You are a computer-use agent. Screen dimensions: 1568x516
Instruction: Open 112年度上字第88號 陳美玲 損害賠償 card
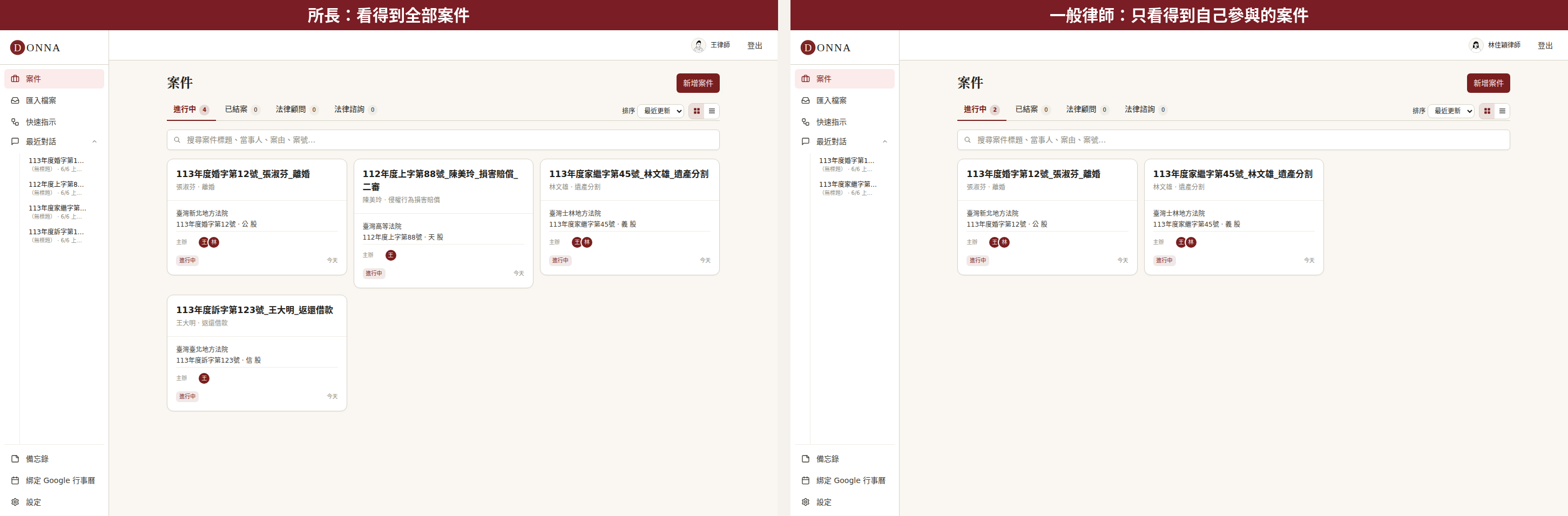443,223
